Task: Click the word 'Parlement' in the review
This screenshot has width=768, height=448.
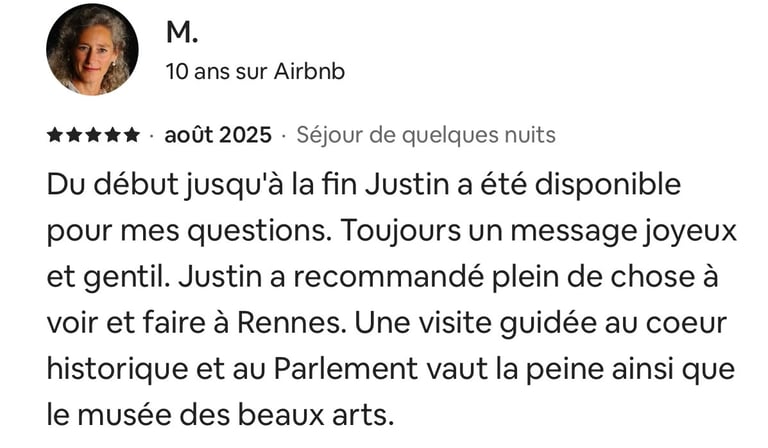Action: (346, 370)
